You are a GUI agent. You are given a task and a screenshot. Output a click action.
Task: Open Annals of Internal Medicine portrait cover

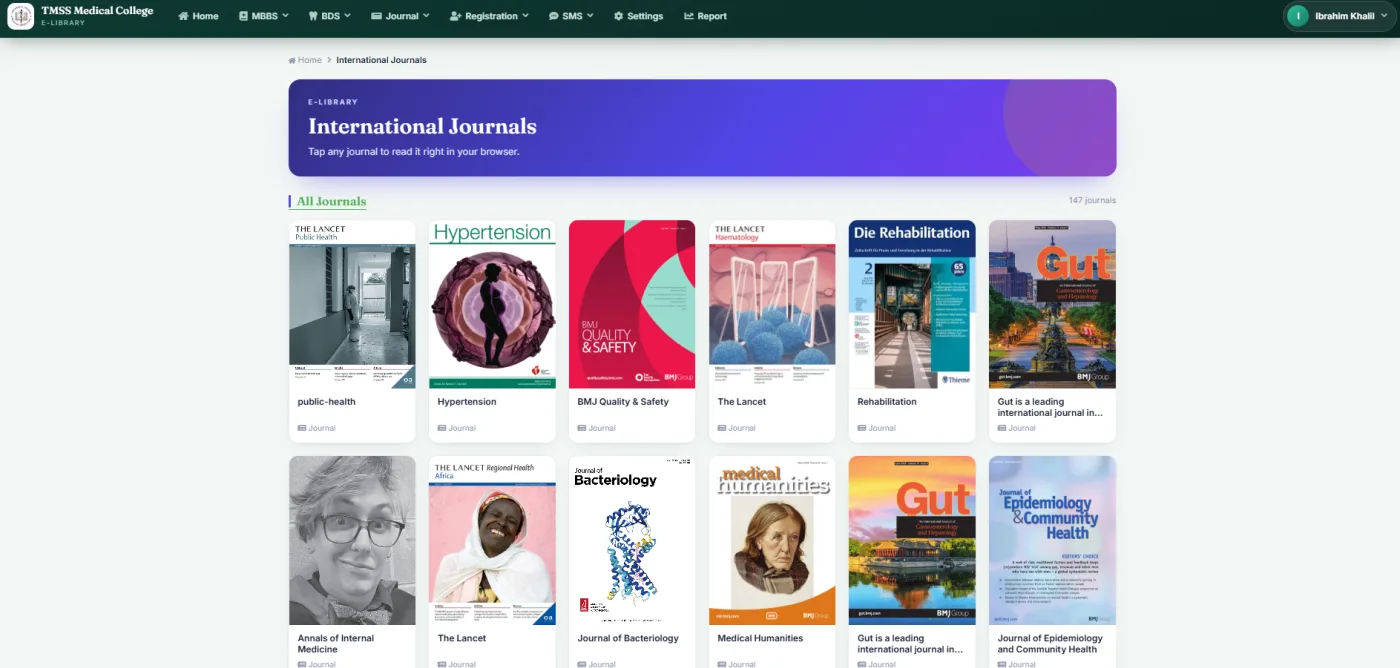click(352, 540)
